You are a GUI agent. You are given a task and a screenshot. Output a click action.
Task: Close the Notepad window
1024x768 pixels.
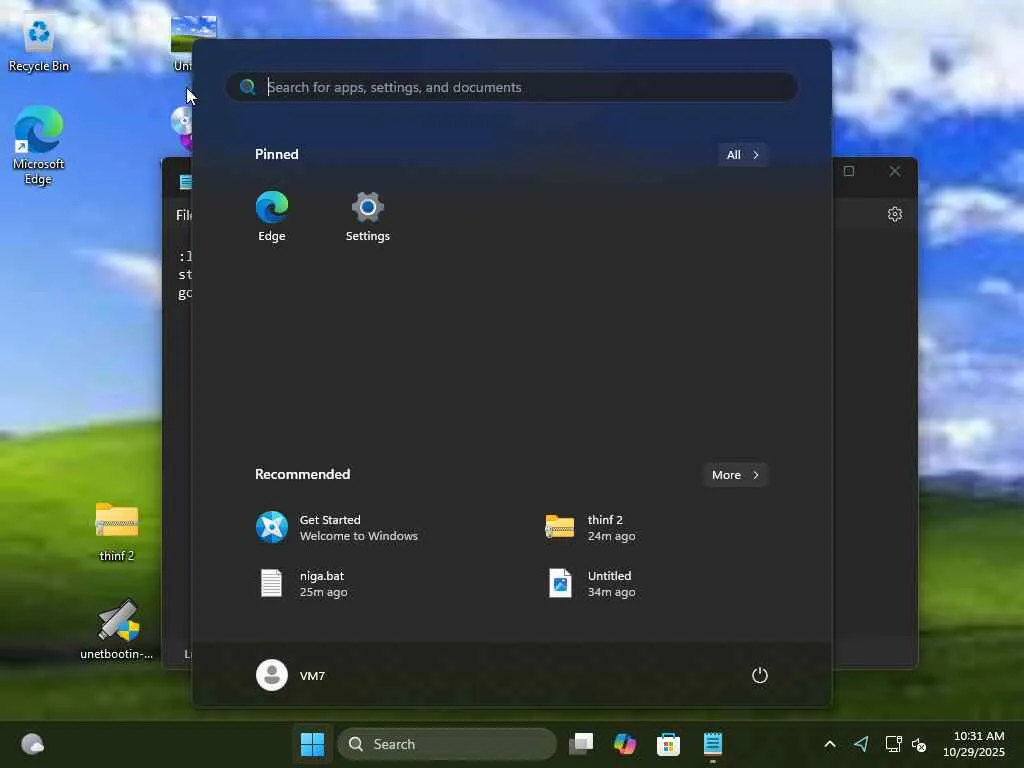(895, 171)
